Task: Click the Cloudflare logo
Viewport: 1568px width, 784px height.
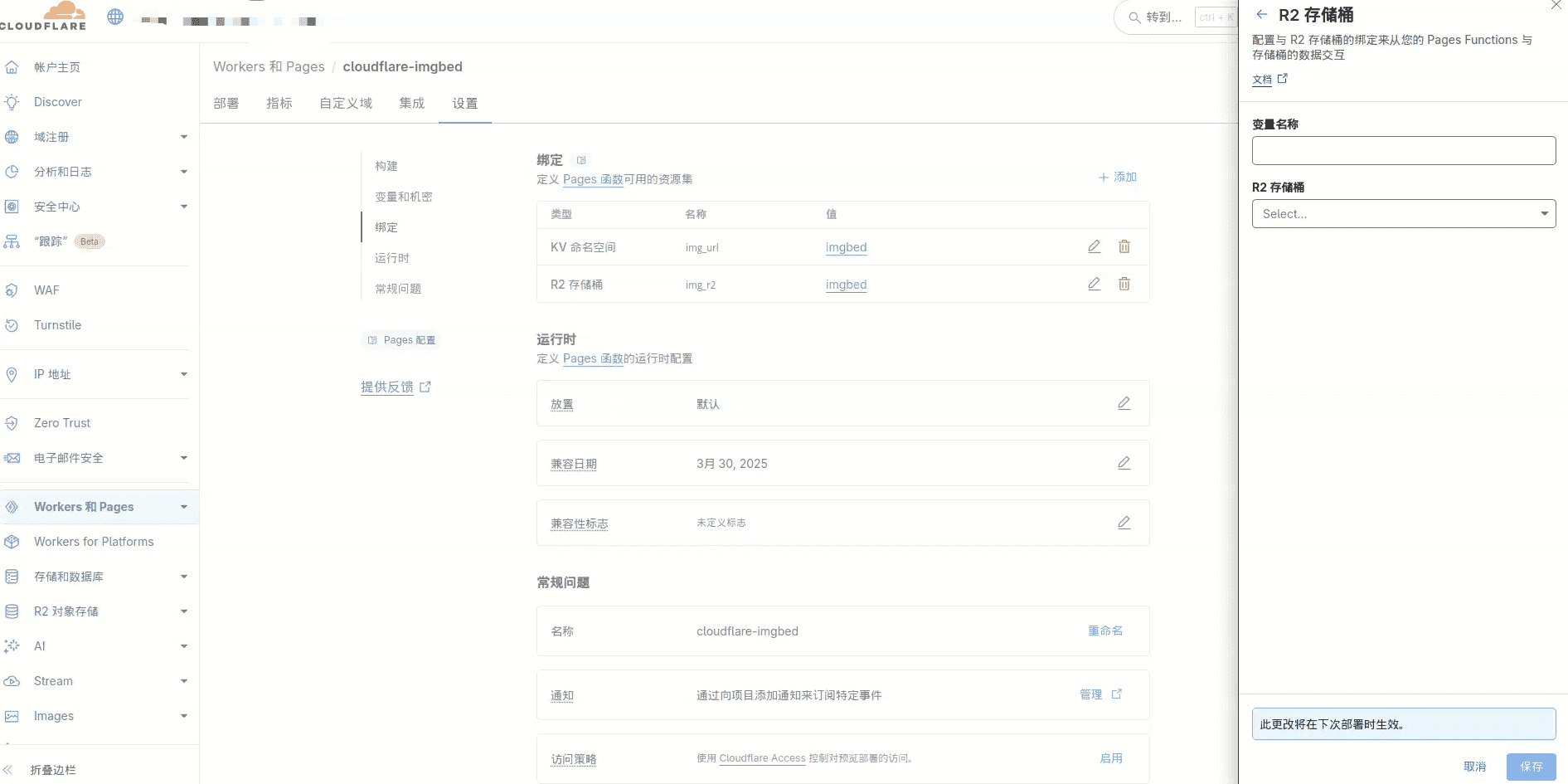Action: [x=43, y=16]
